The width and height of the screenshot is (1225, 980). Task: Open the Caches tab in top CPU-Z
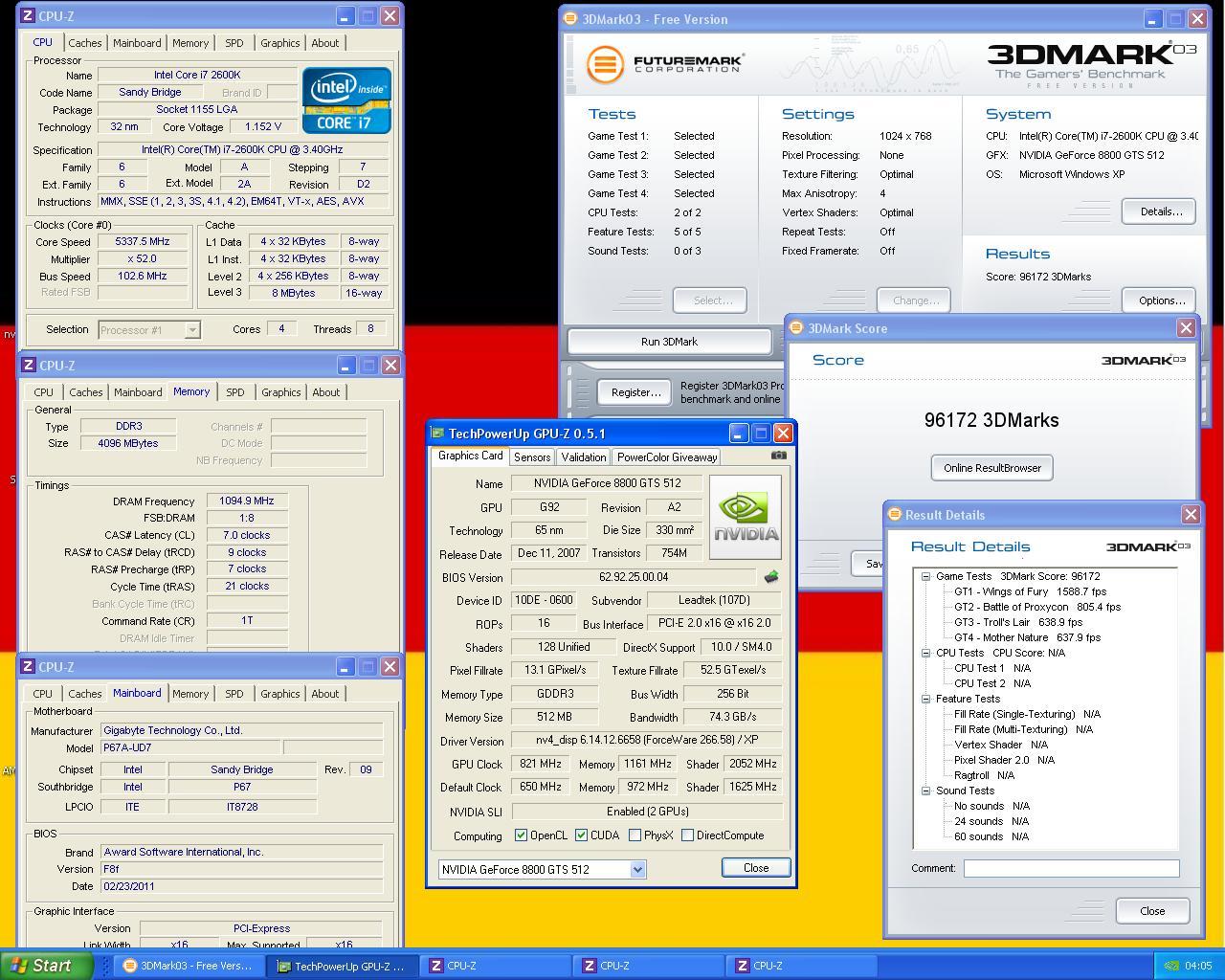[x=85, y=43]
